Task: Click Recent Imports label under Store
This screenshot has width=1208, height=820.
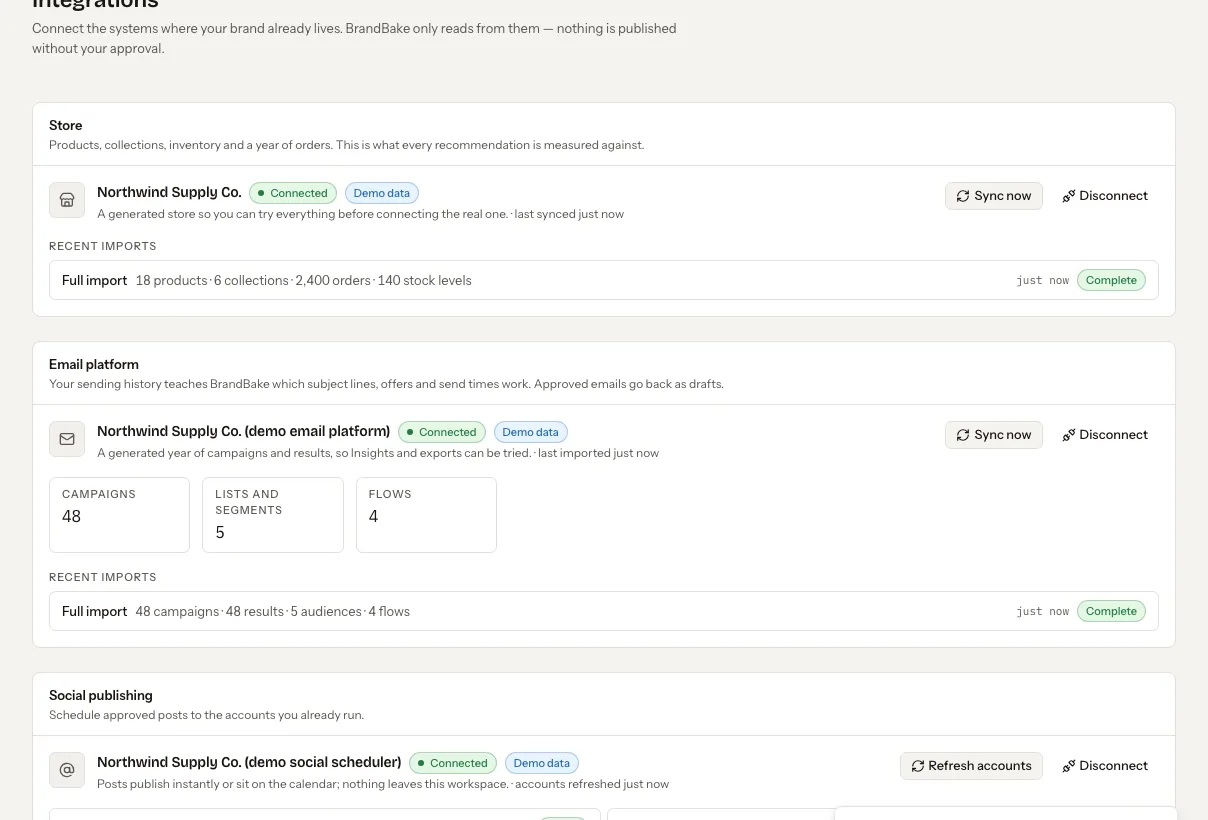Action: [x=103, y=246]
